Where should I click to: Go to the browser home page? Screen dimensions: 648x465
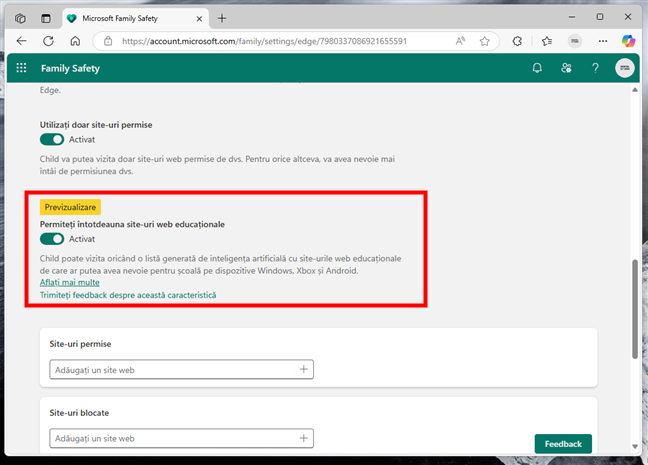75,41
